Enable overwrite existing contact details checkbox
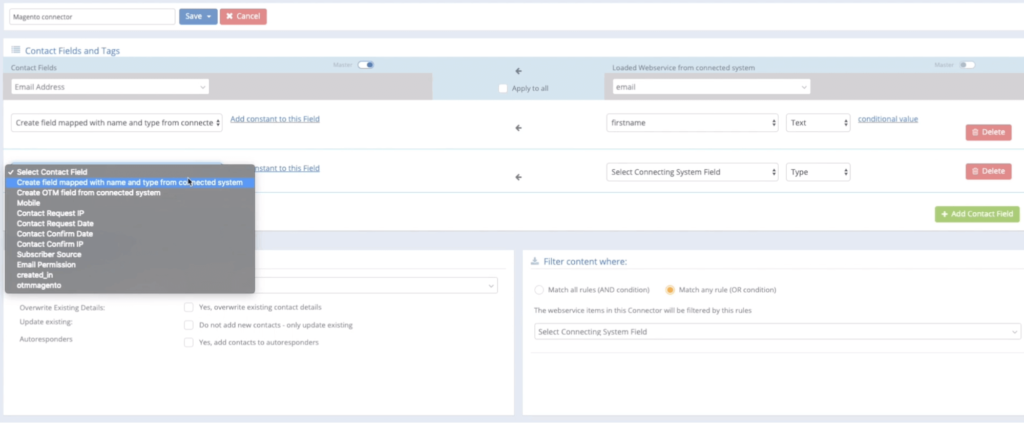1024x423 pixels. [x=189, y=307]
